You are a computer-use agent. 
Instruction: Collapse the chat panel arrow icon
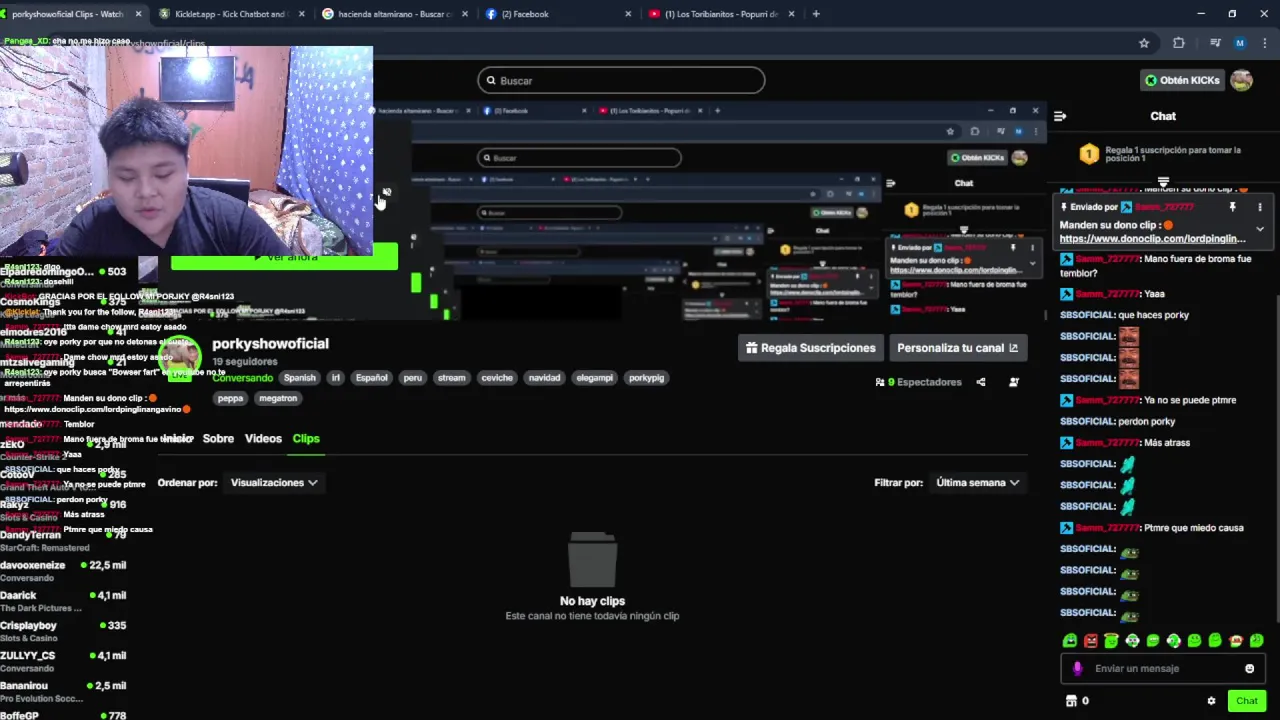[x=1060, y=116]
